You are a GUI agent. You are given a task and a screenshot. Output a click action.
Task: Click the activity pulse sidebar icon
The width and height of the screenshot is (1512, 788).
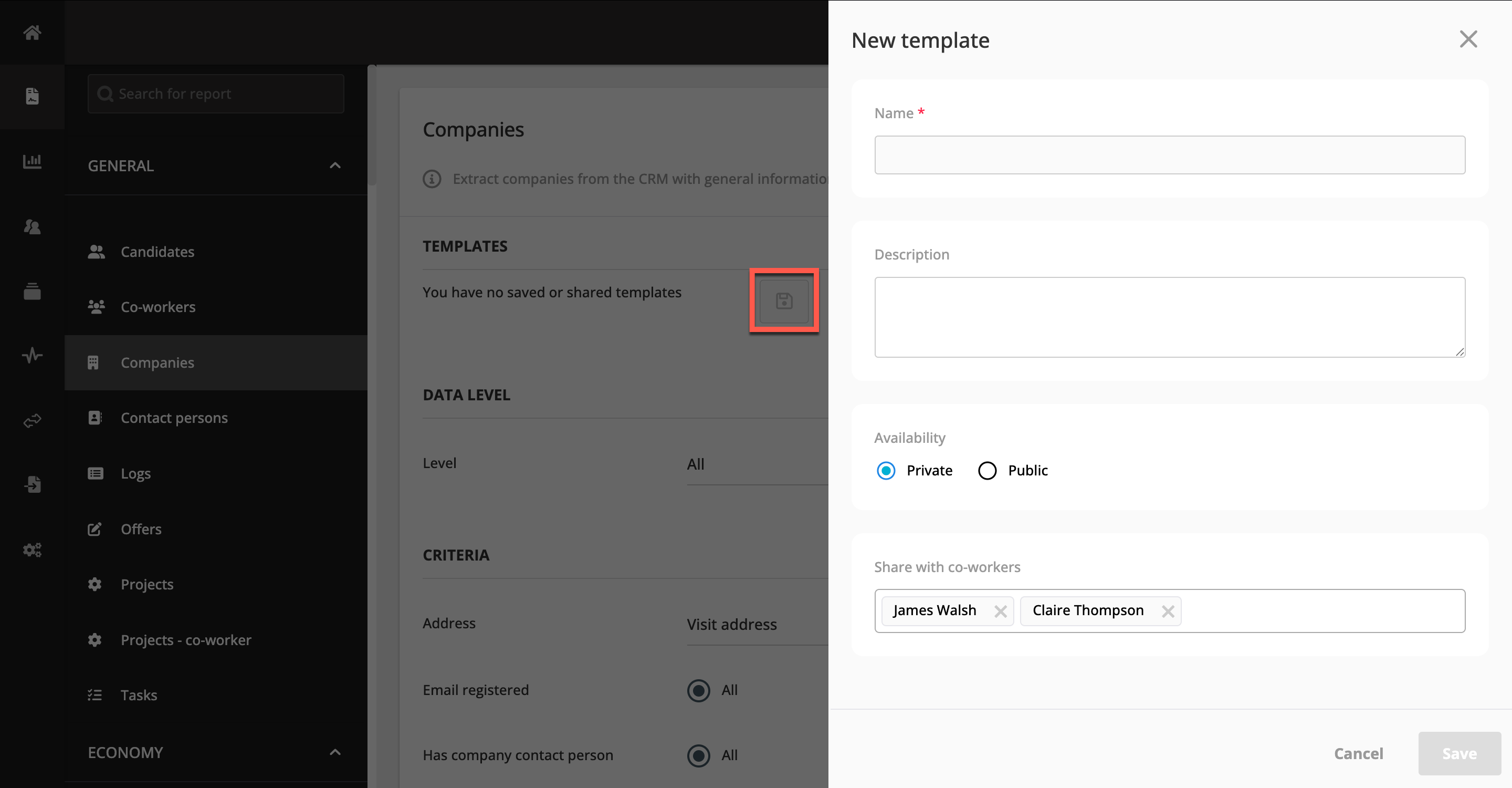click(32, 355)
